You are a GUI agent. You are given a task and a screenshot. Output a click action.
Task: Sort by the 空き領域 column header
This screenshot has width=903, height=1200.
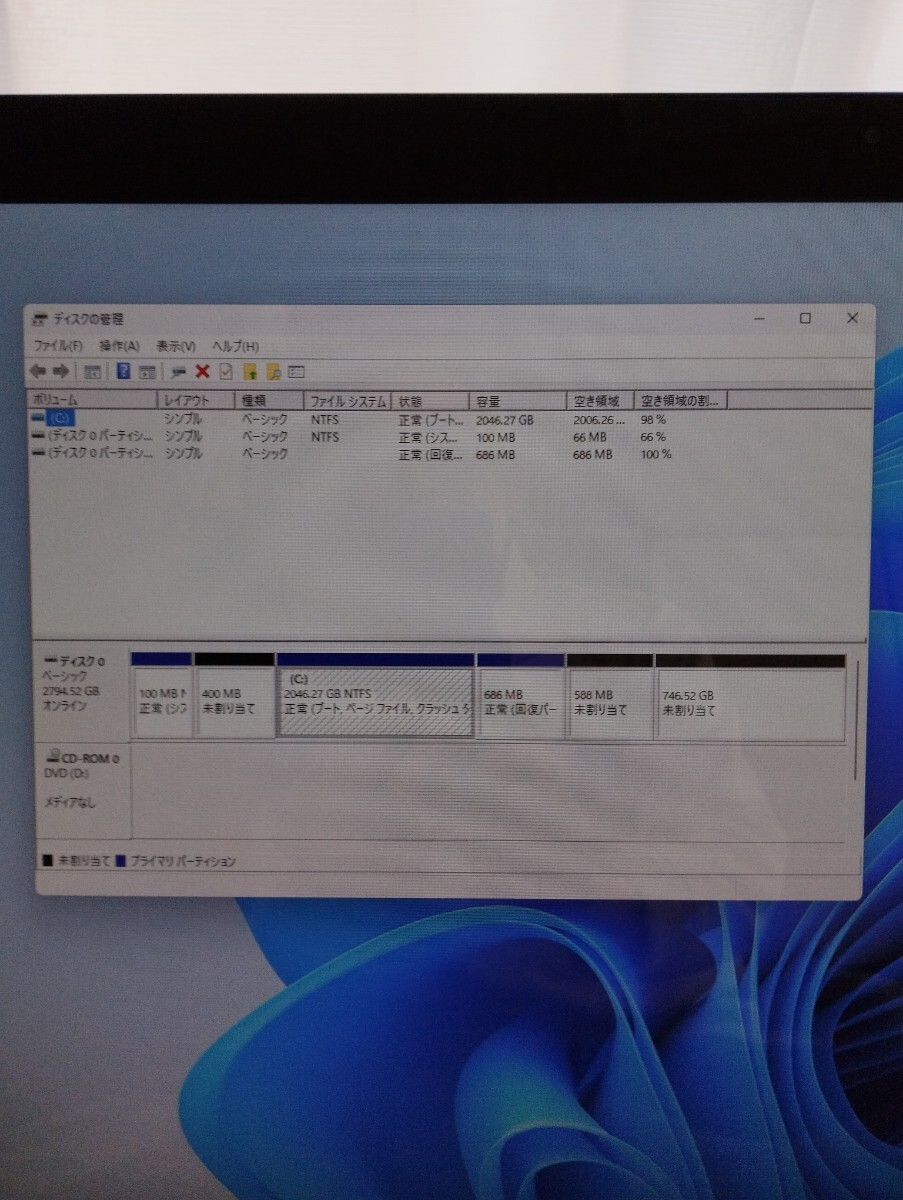(x=600, y=400)
